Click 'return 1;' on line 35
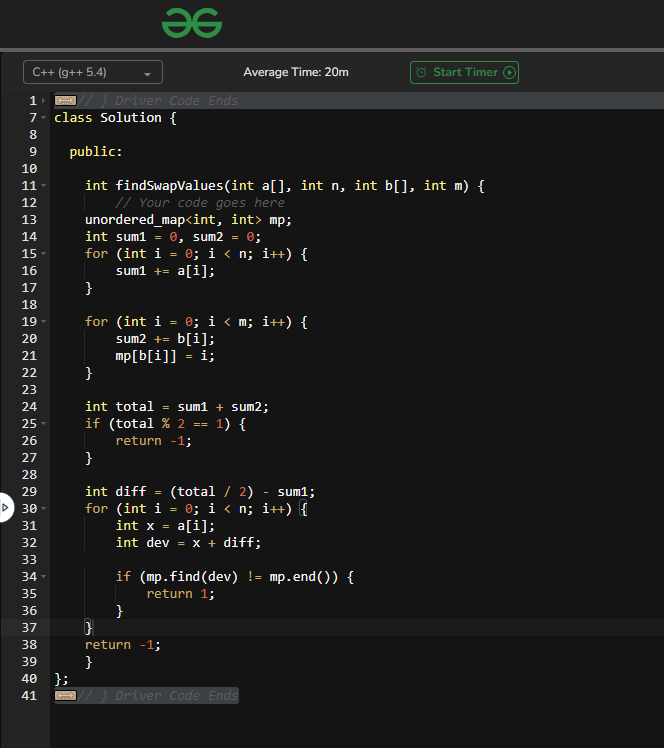The image size is (664, 748). point(181,594)
